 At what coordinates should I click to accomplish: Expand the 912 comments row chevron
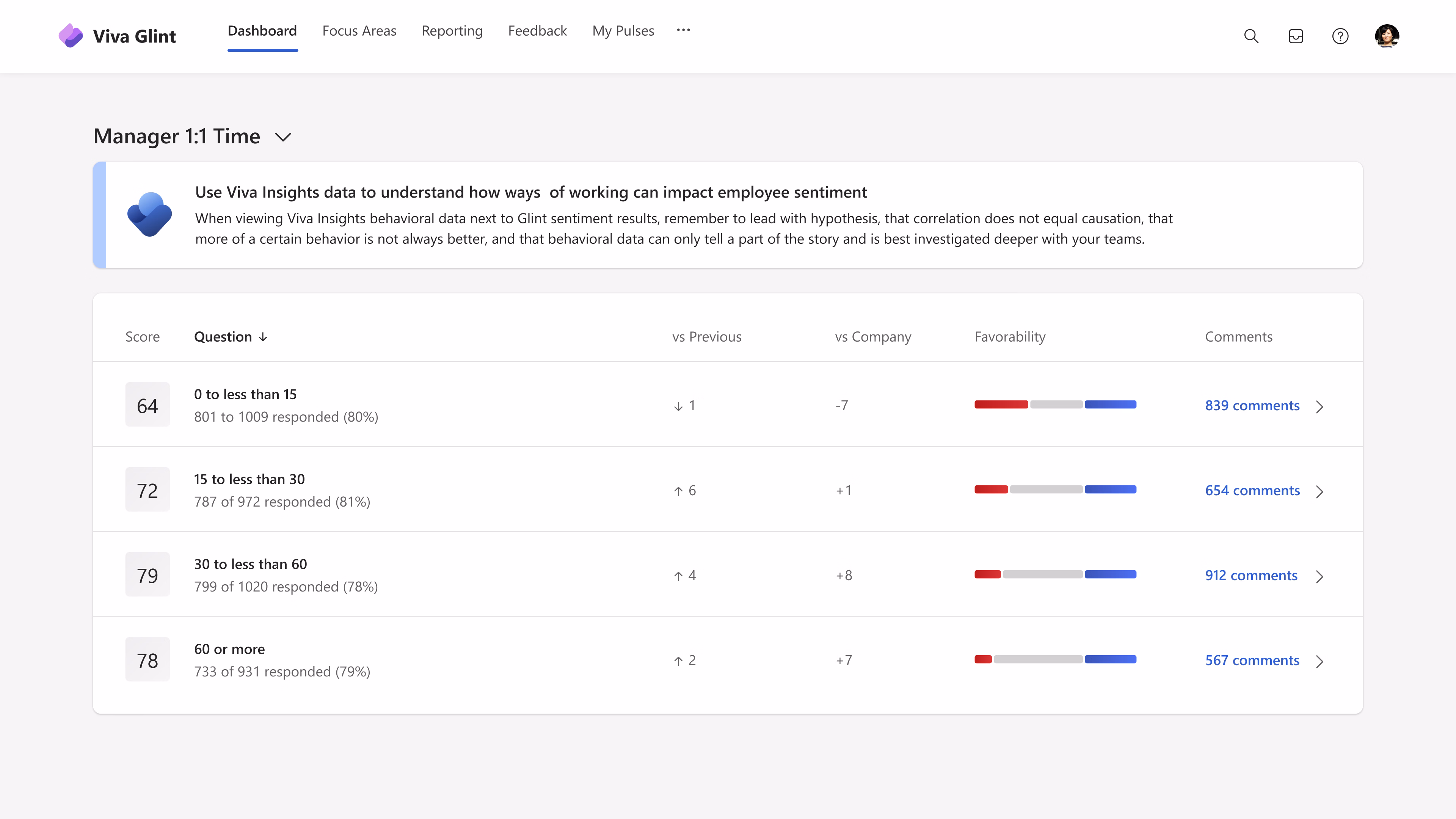(1320, 576)
